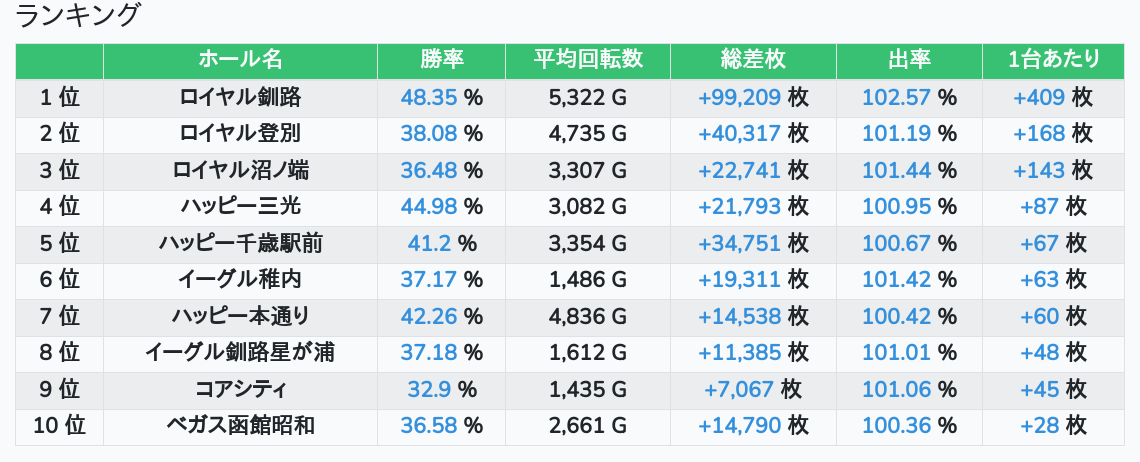
Task: Open the イーグル釧路星が浦 hall entry
Action: [x=240, y=352]
